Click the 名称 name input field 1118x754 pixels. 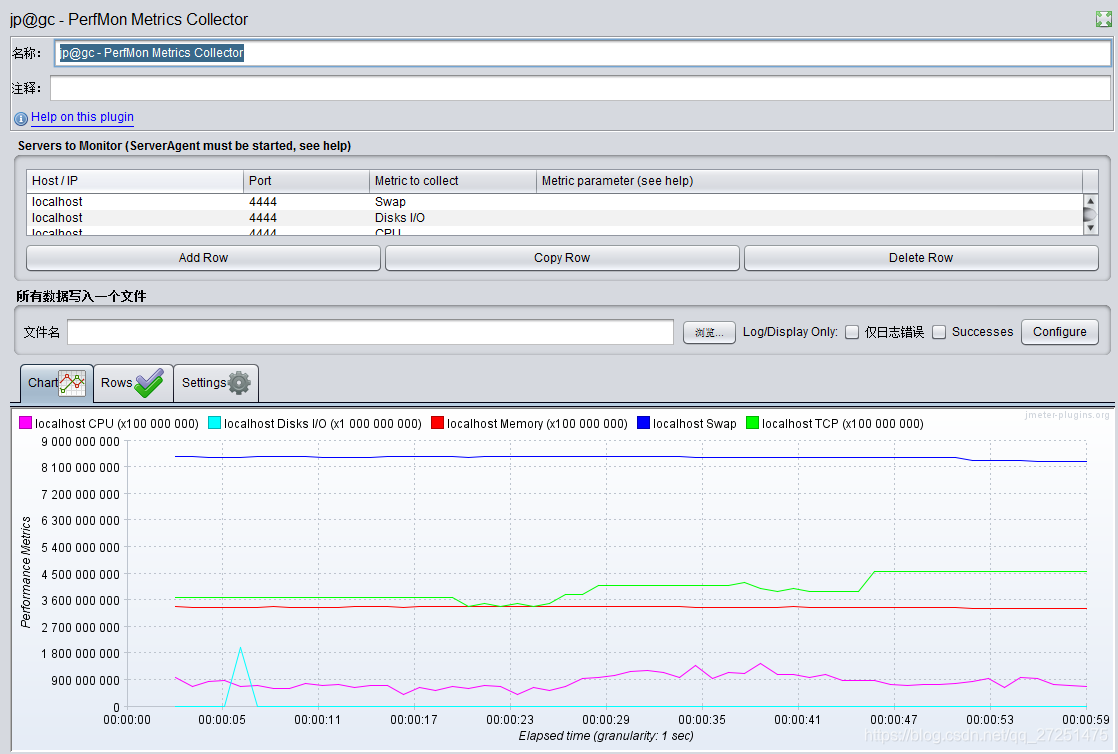pos(583,53)
